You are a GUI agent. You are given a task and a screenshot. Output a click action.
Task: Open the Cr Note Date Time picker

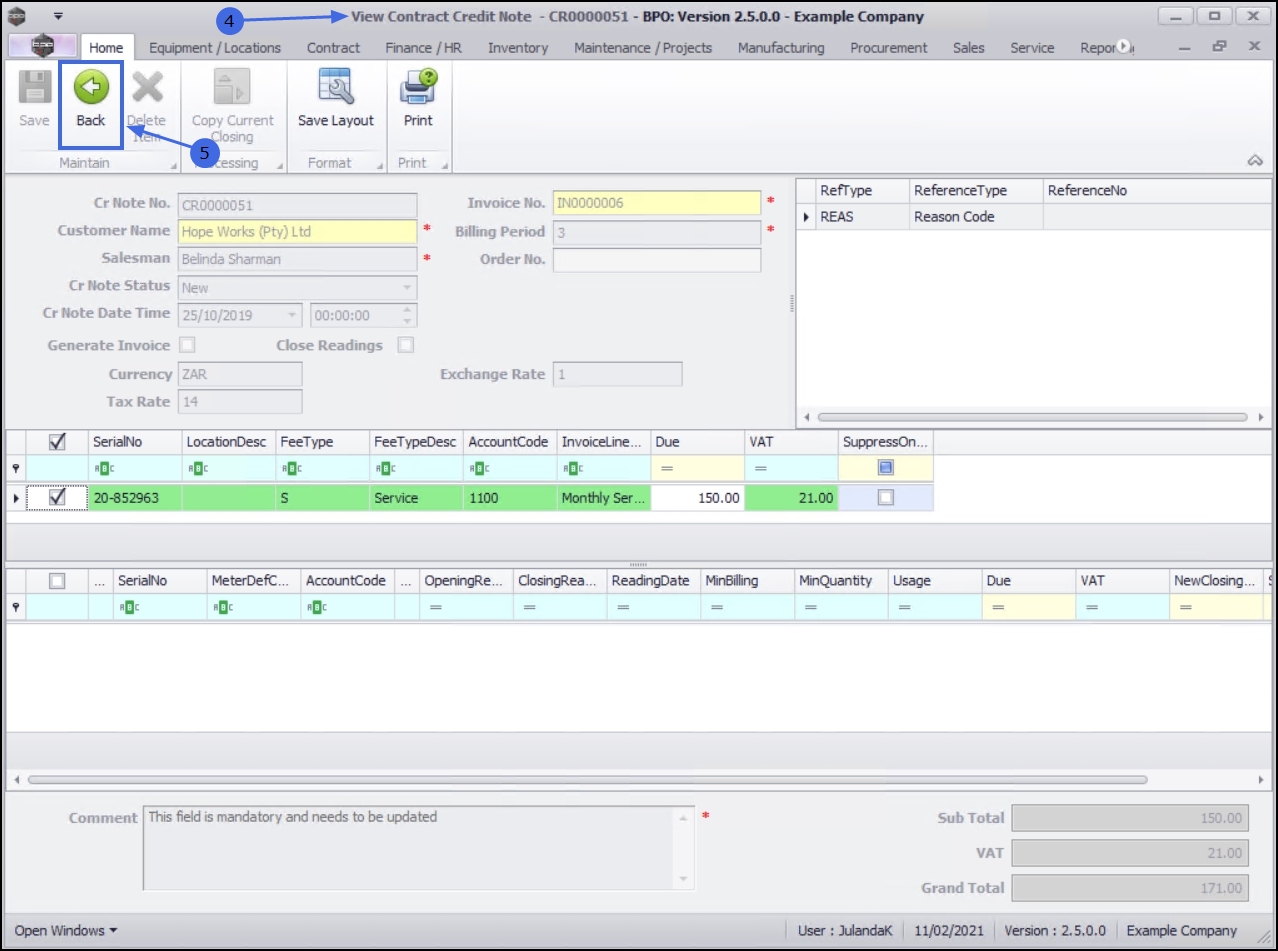(292, 315)
